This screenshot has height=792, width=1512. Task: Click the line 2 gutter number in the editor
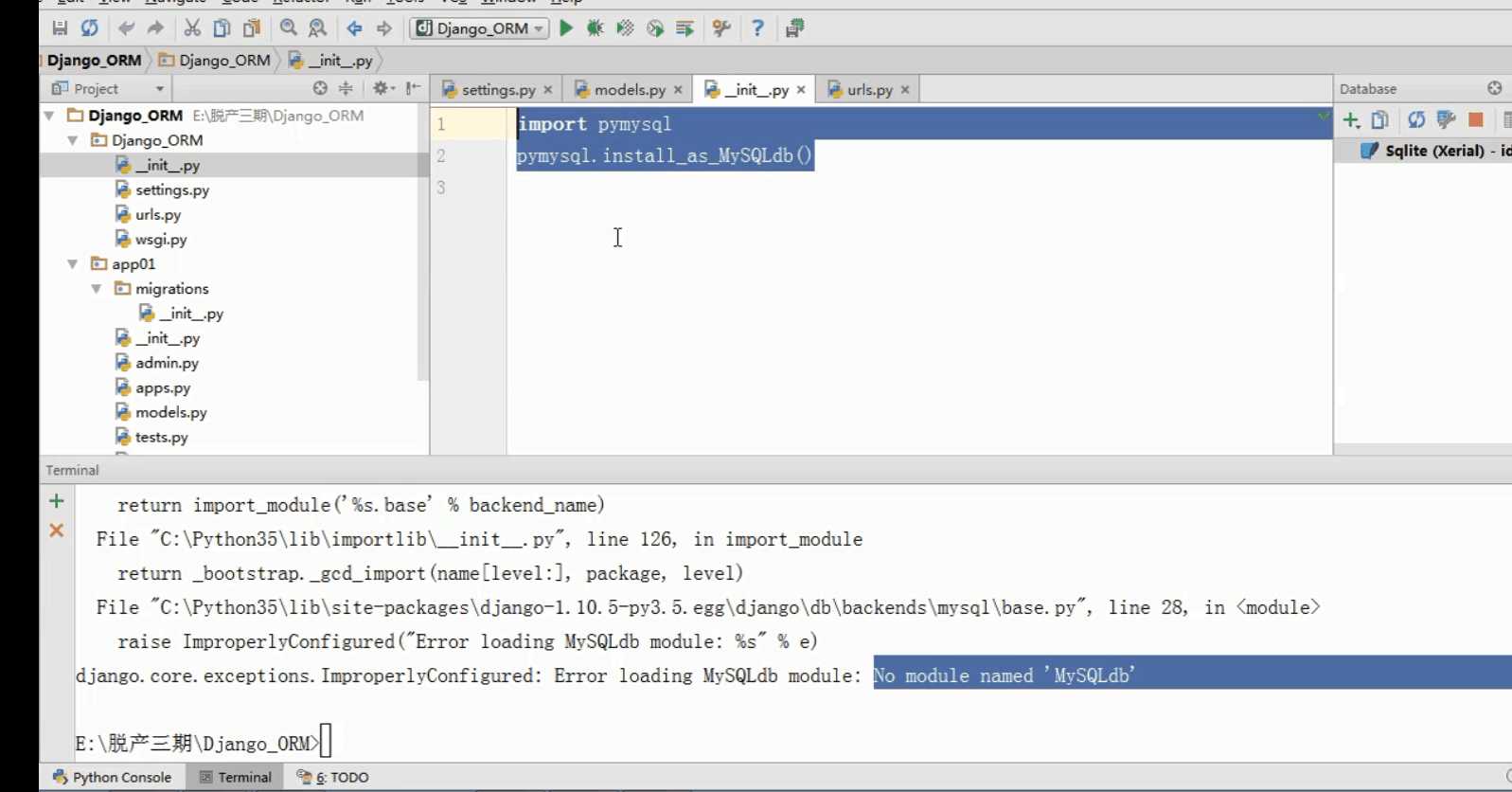coord(441,155)
